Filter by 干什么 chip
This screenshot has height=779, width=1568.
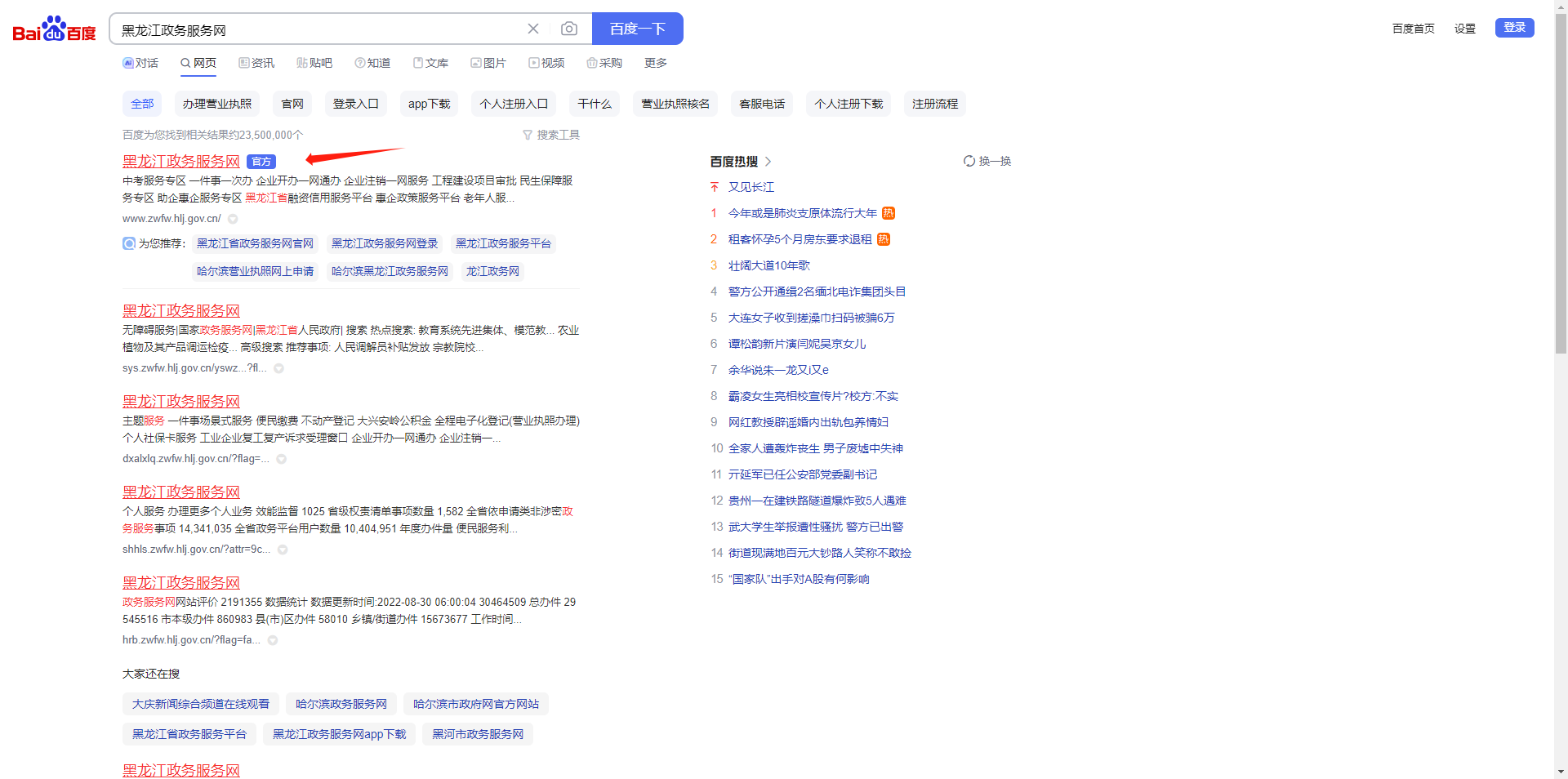595,104
